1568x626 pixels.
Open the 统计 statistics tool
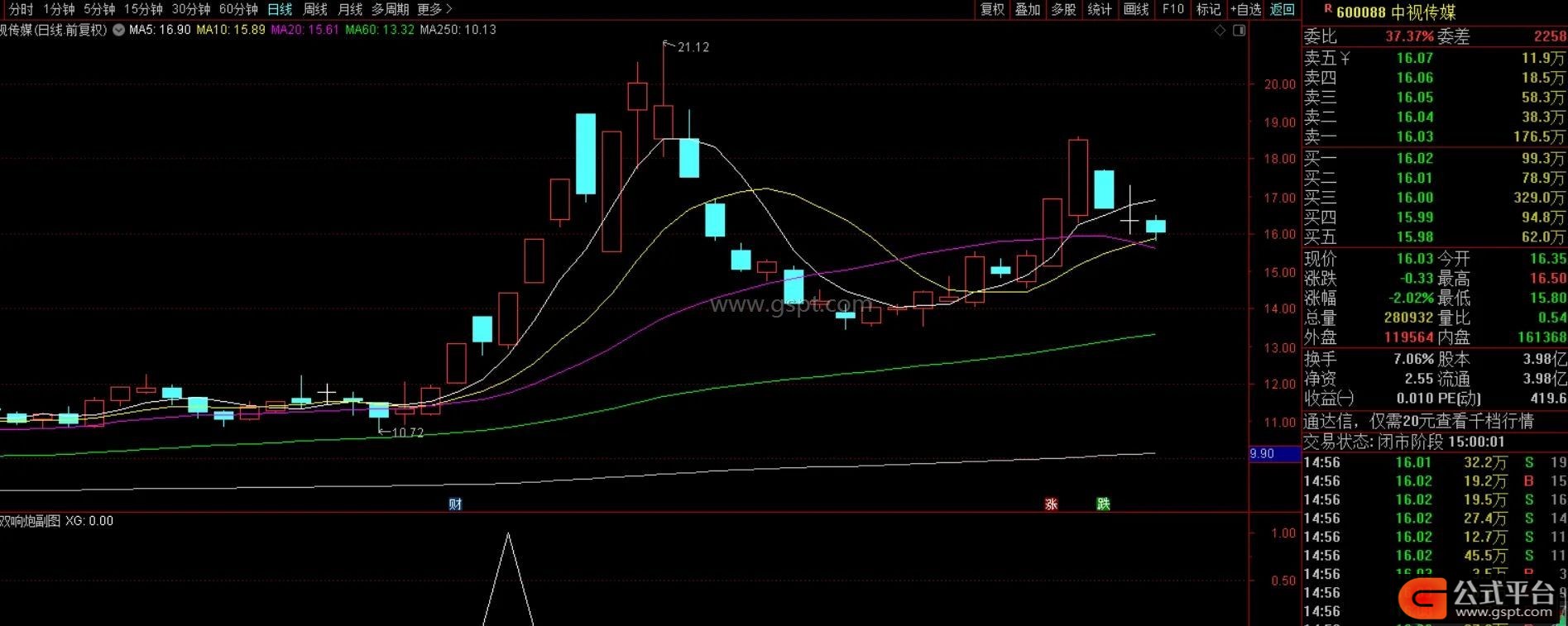[x=1100, y=9]
